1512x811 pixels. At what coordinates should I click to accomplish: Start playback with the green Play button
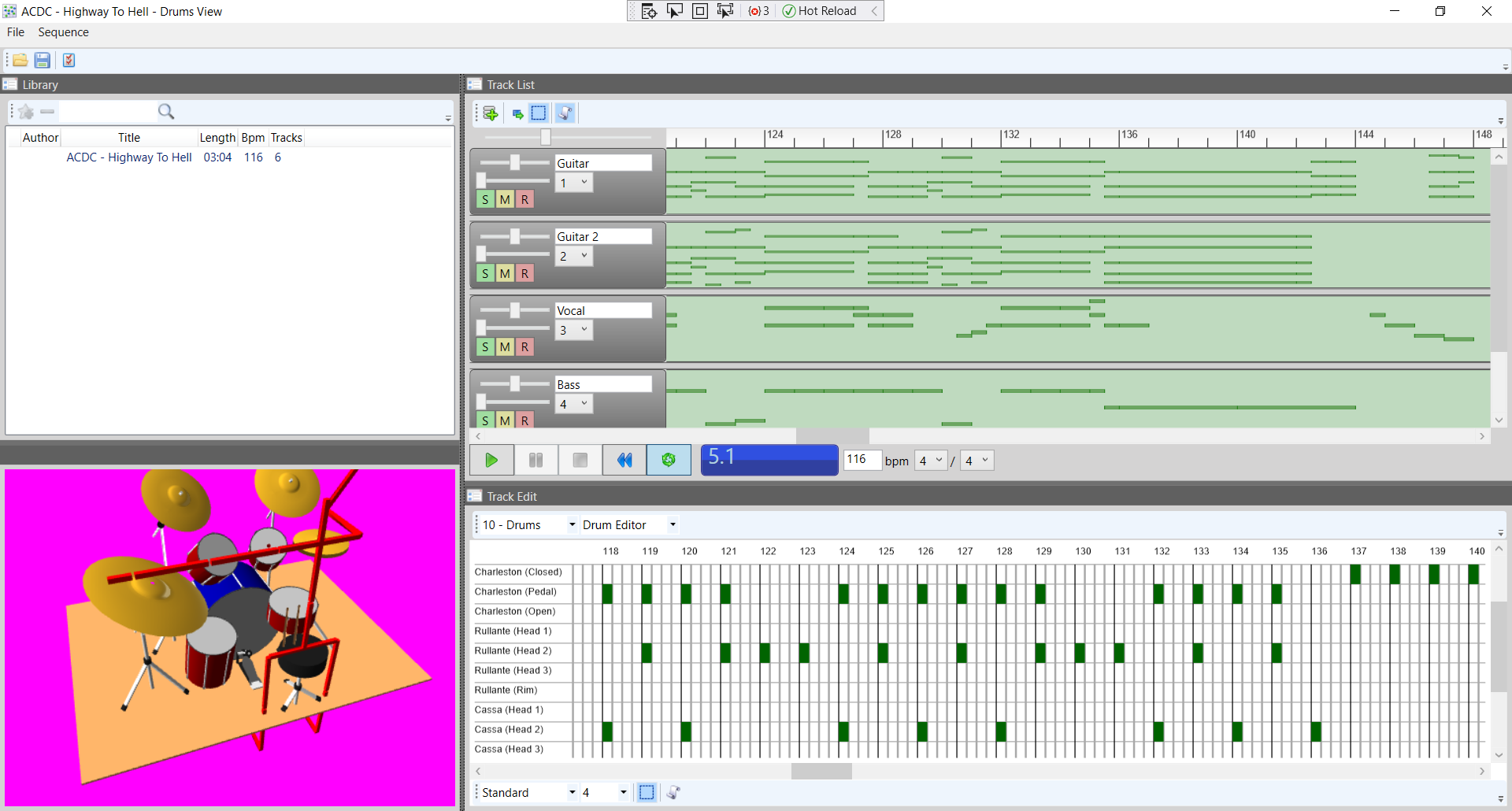491,460
